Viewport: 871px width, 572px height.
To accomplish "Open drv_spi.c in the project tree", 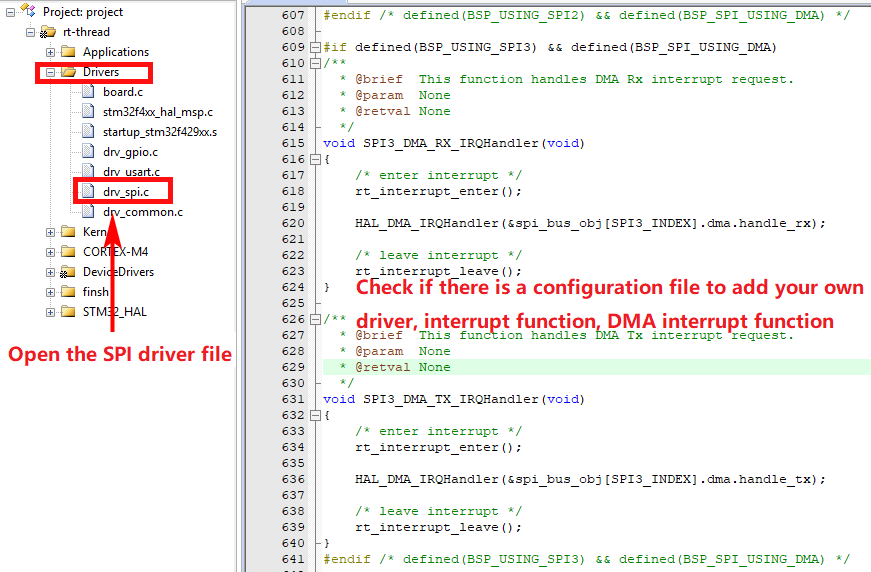I will (125, 192).
